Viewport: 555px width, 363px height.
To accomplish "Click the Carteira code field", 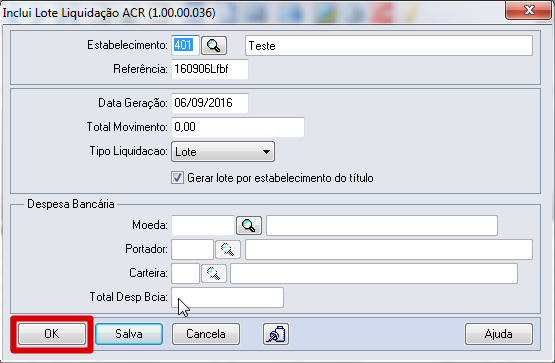I will [x=185, y=273].
